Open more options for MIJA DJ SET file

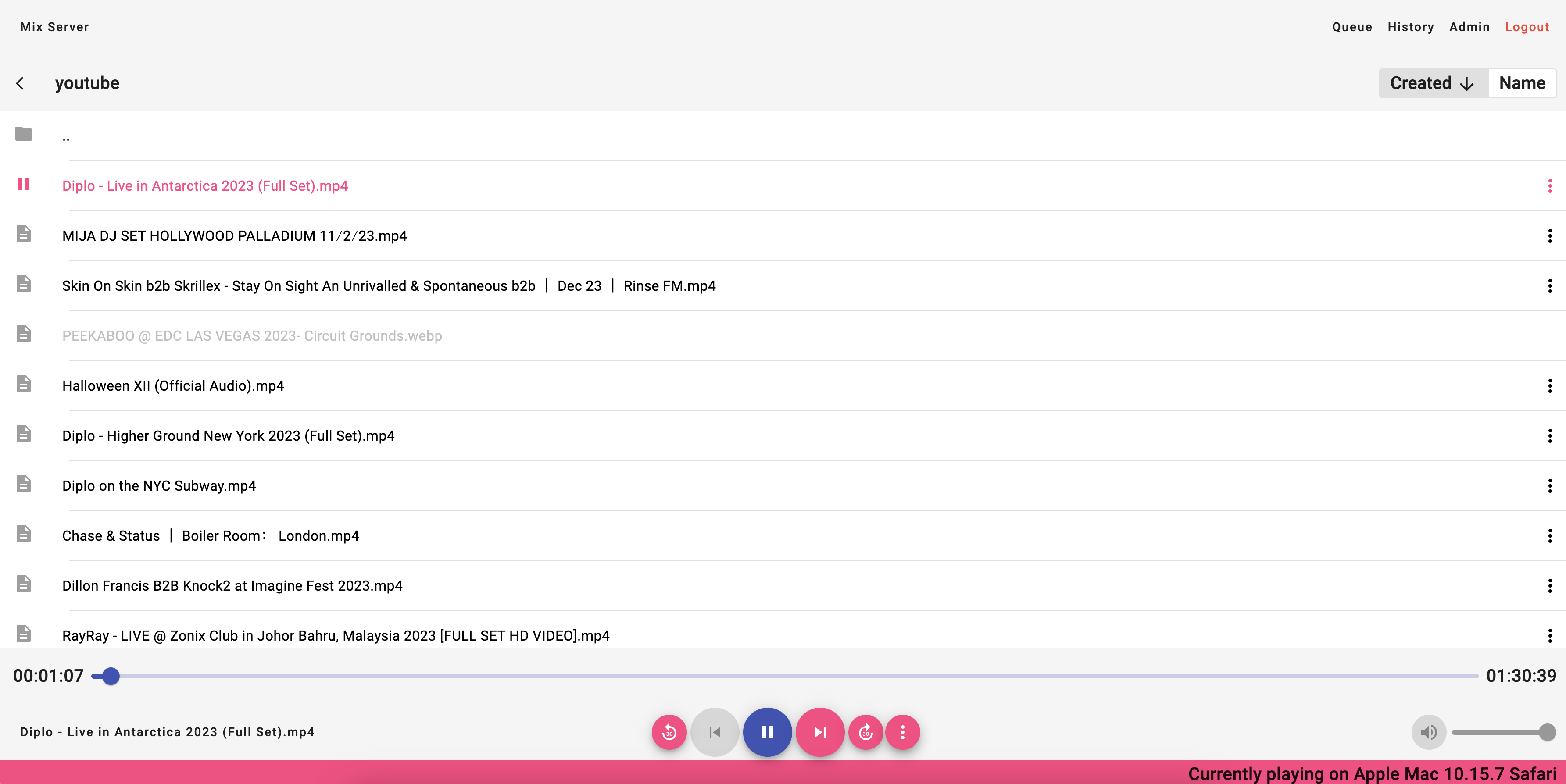coord(1550,236)
